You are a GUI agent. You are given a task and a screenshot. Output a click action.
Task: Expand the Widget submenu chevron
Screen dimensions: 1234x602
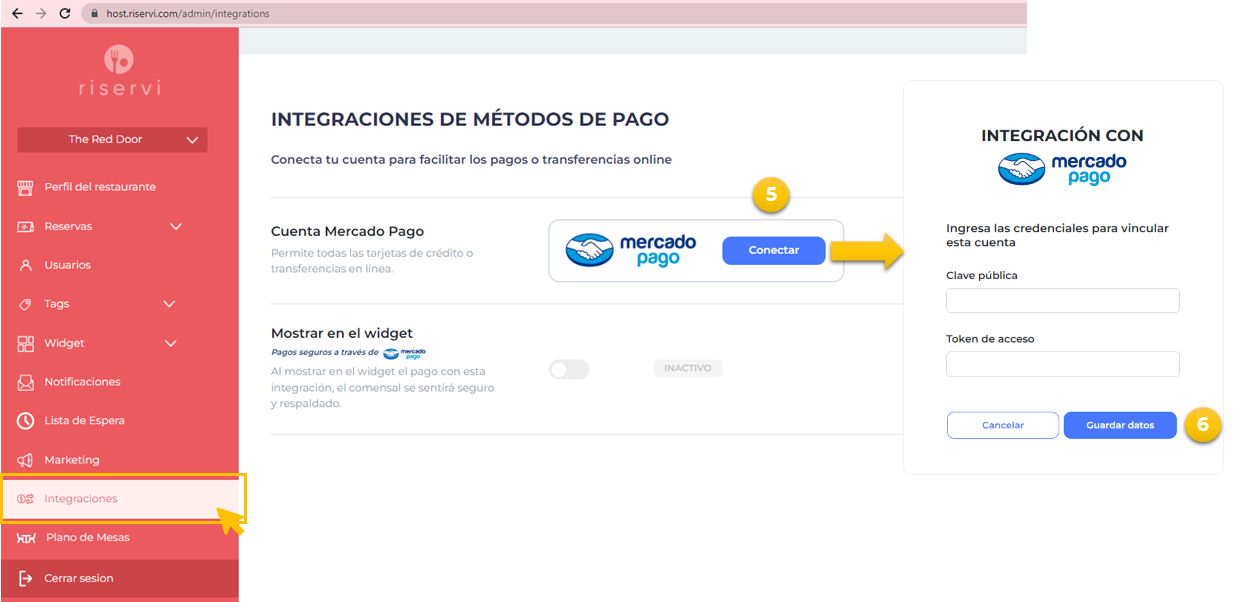point(171,343)
